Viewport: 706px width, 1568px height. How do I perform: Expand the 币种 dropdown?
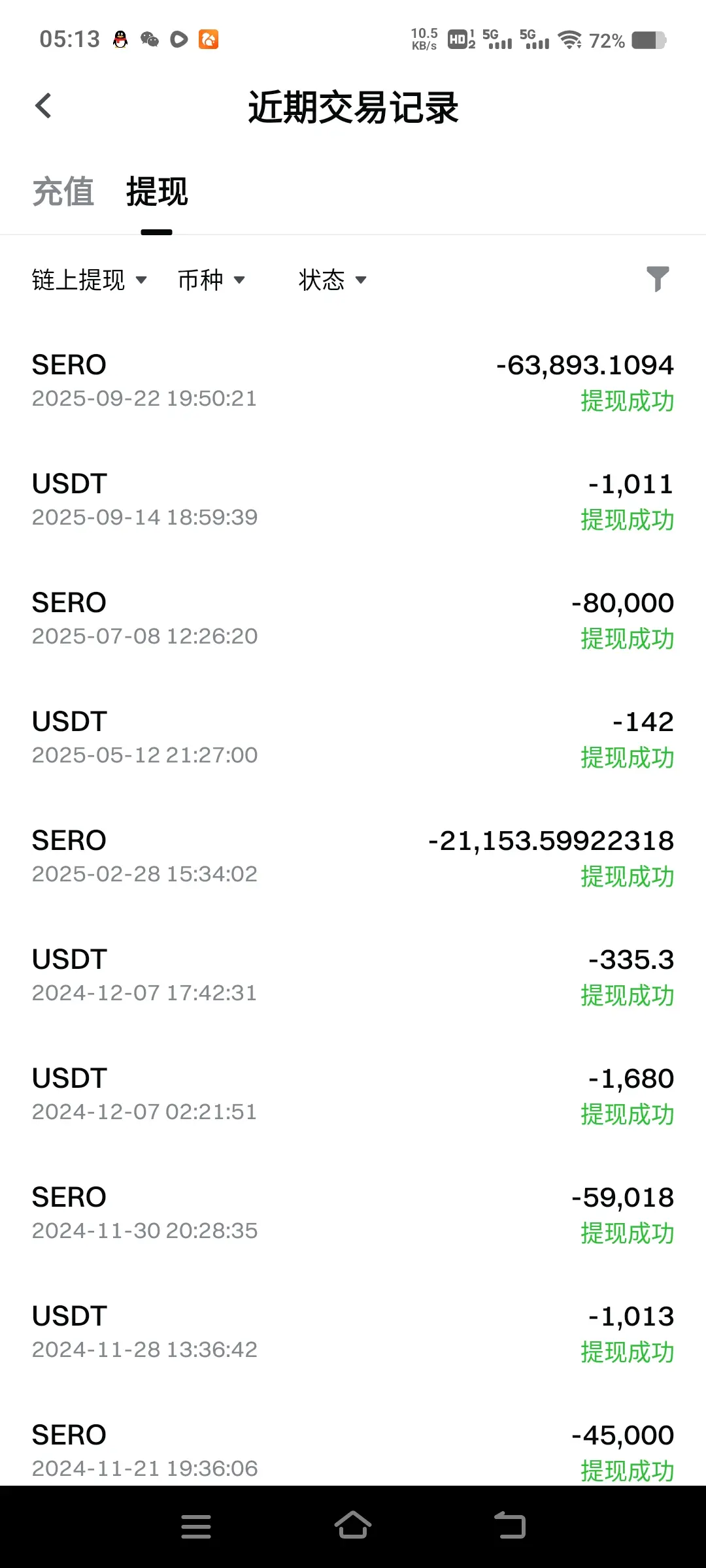[x=211, y=280]
